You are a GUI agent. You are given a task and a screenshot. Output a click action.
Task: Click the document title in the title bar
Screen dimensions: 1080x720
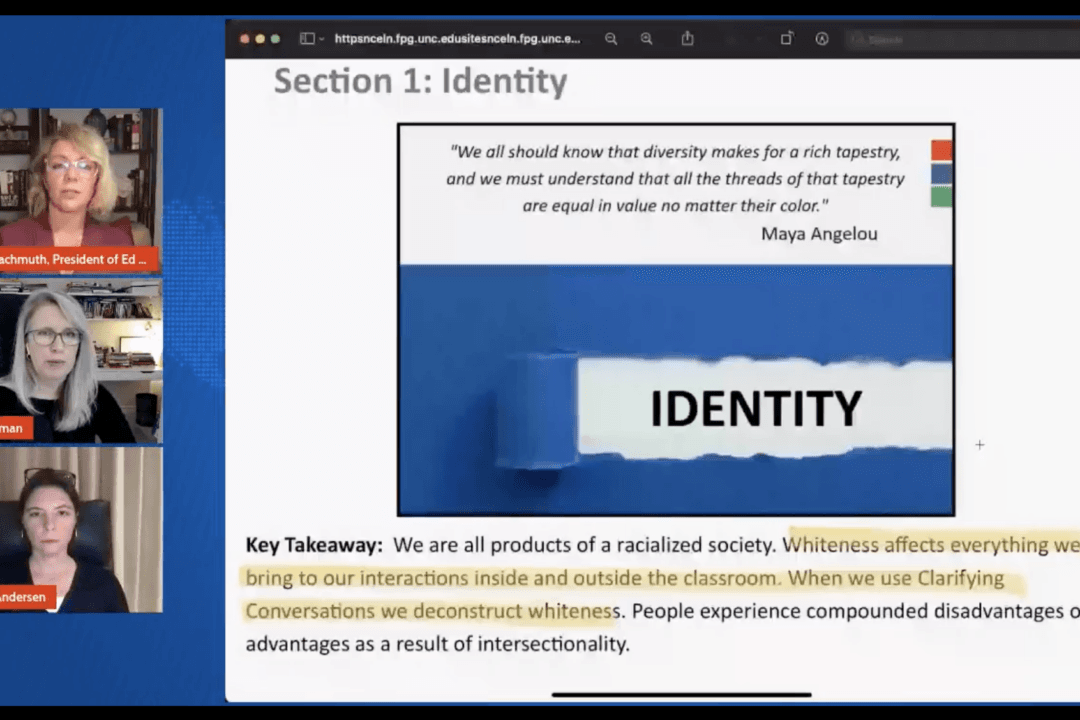457,39
